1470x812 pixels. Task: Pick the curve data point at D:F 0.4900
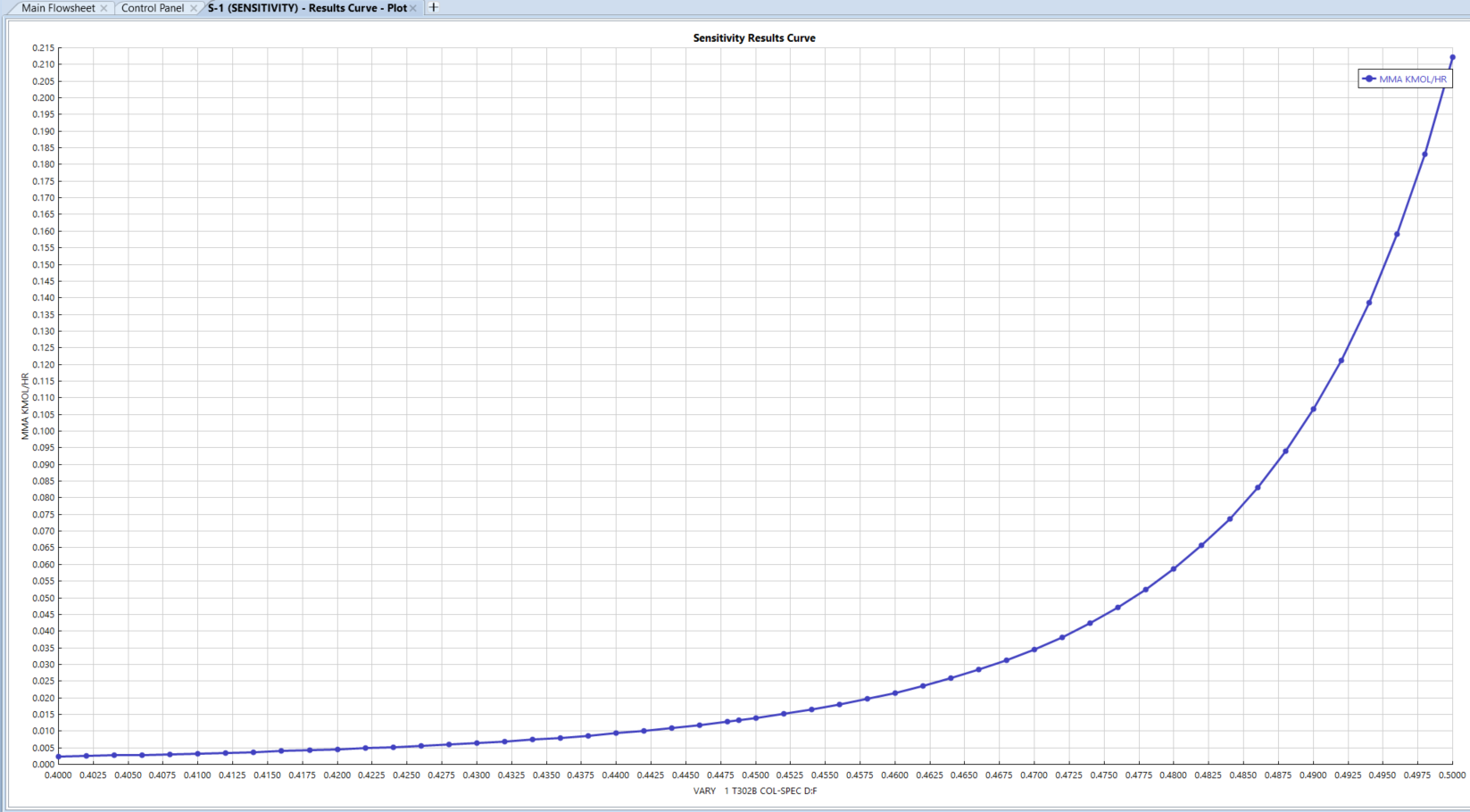[1313, 410]
